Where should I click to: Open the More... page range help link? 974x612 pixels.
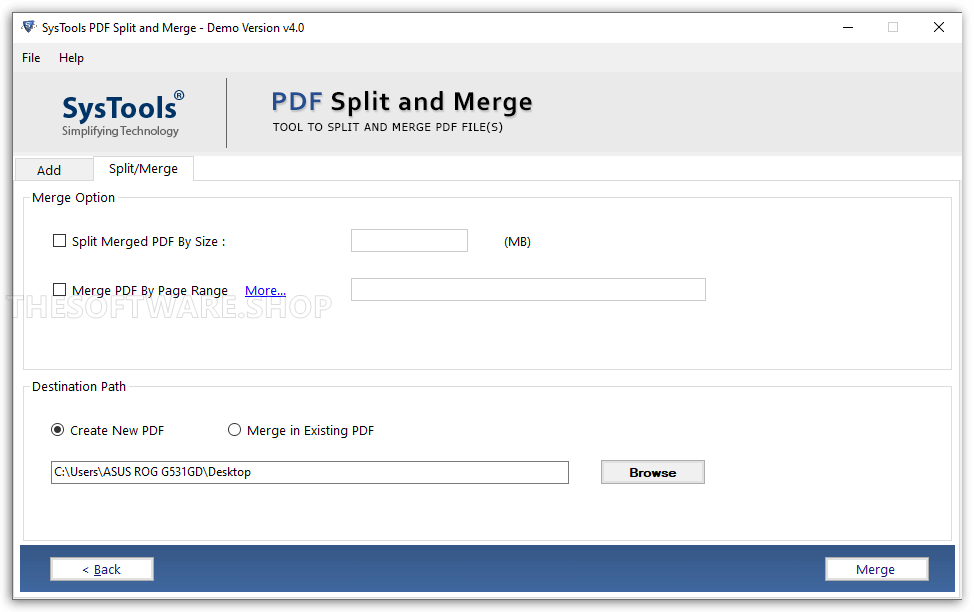tap(264, 290)
